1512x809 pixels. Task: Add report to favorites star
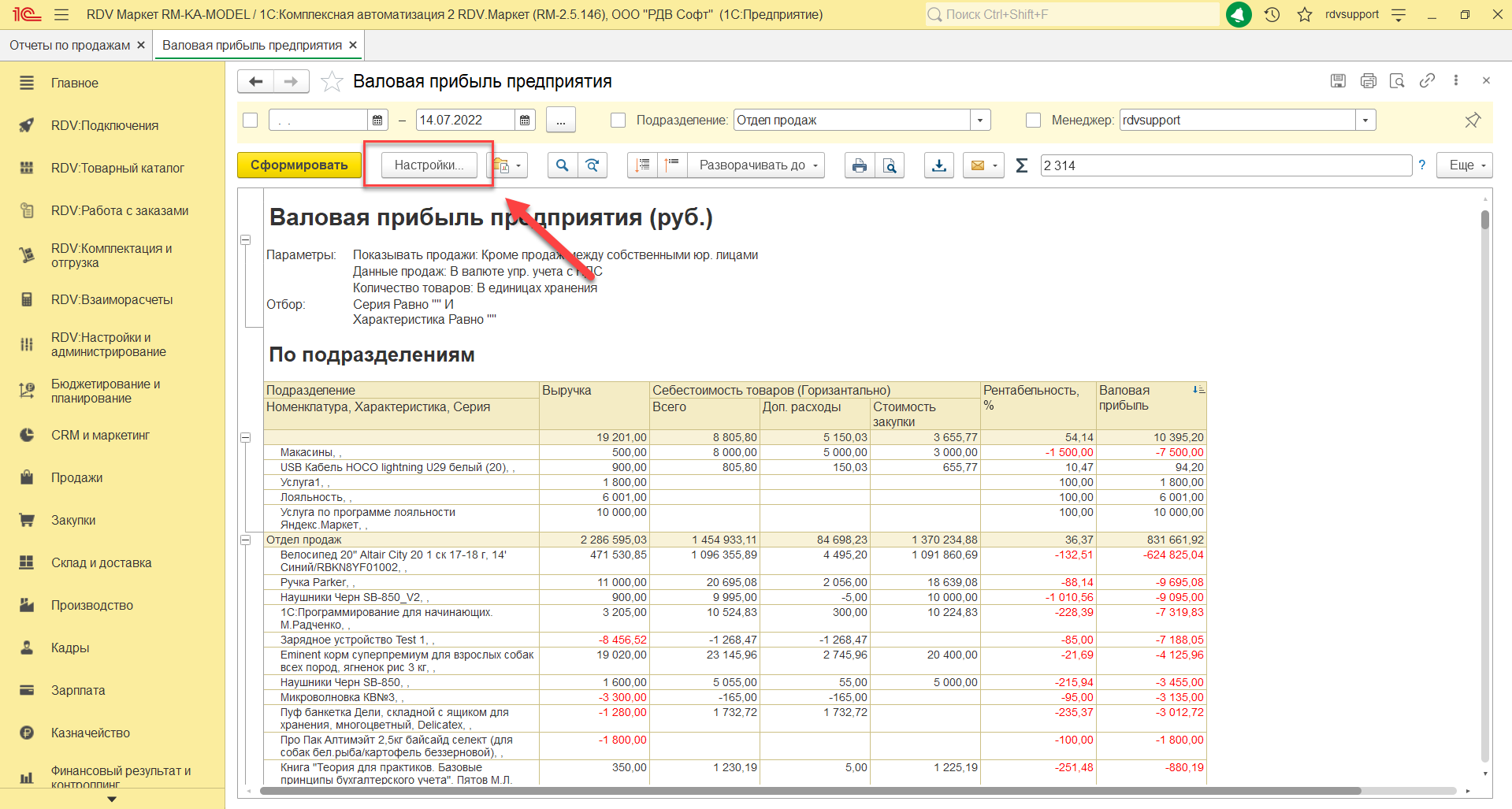tap(332, 82)
